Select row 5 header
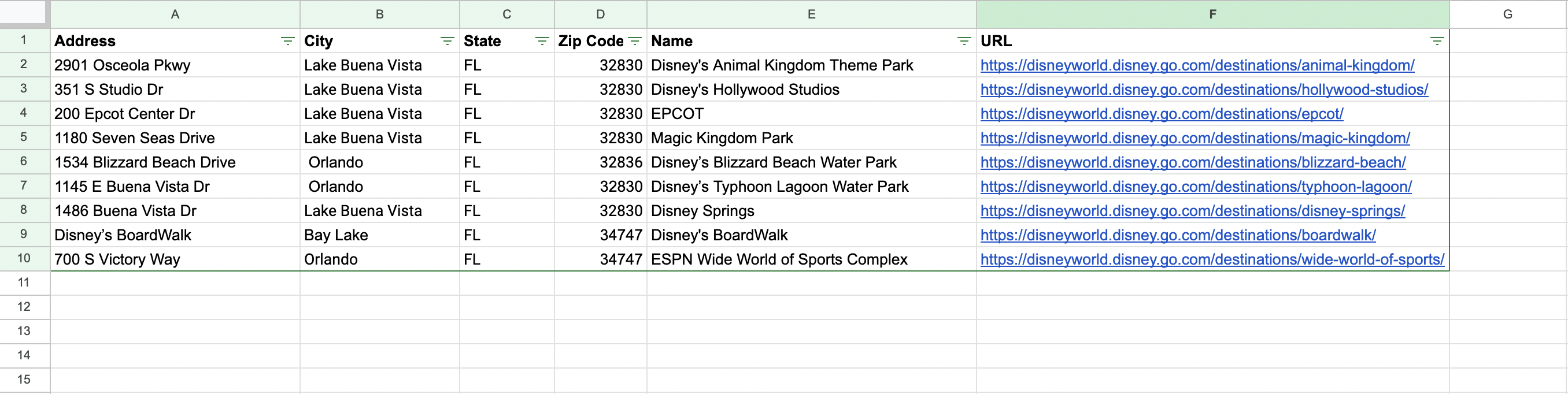1568x394 pixels. [x=24, y=137]
